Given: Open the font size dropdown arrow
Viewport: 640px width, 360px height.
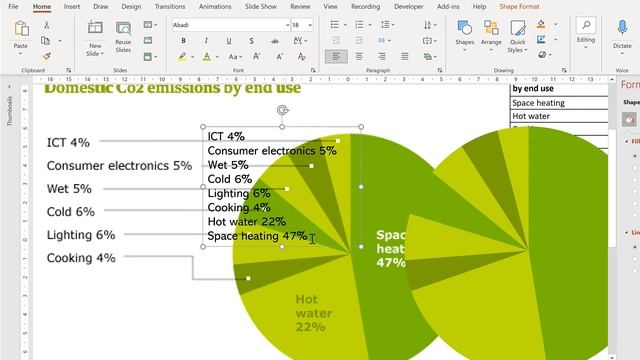Looking at the screenshot, I should pyautogui.click(x=310, y=25).
